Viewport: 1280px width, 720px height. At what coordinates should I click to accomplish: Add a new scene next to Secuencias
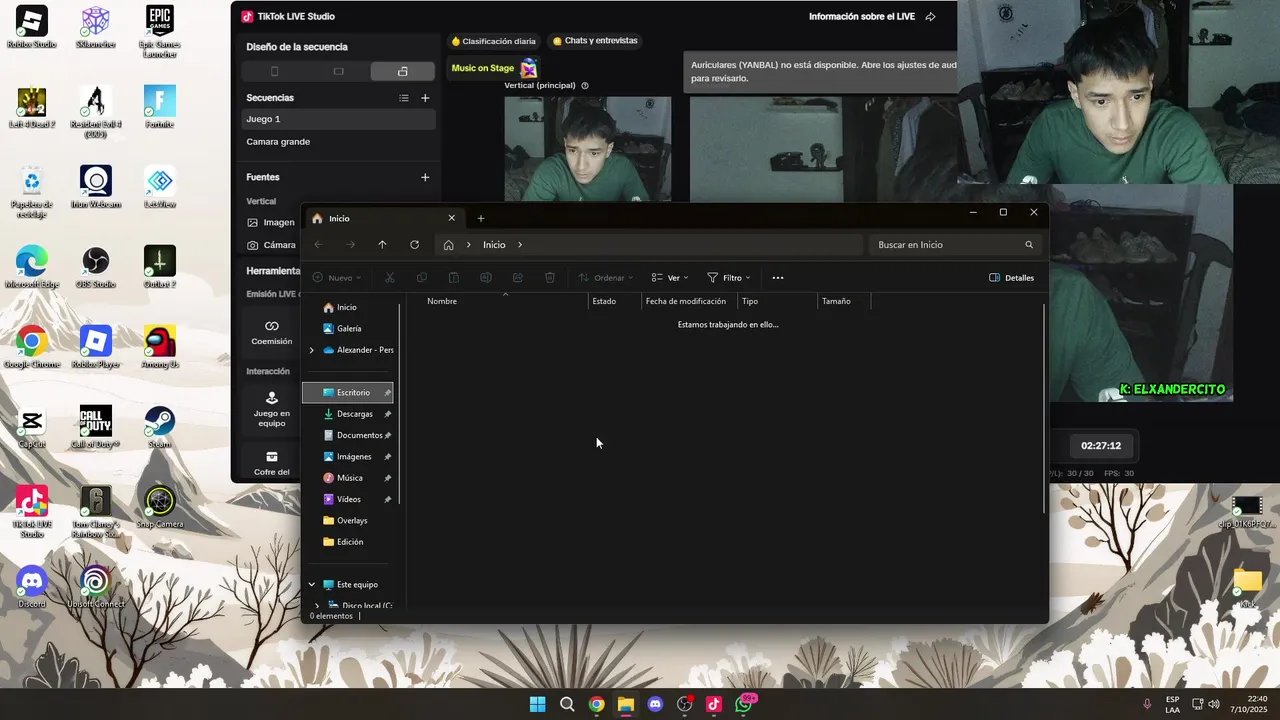425,98
